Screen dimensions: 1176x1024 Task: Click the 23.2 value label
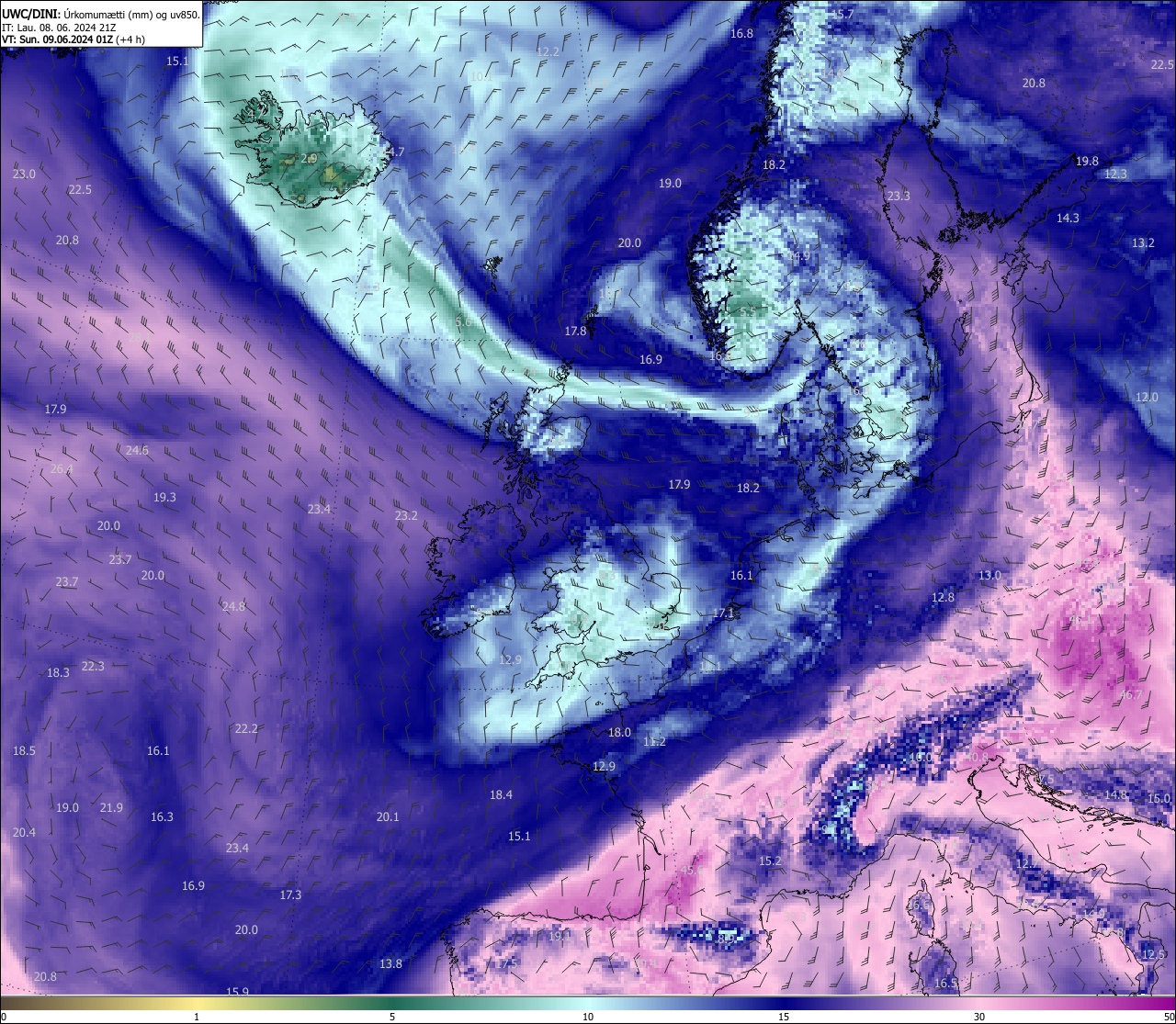[x=406, y=515]
